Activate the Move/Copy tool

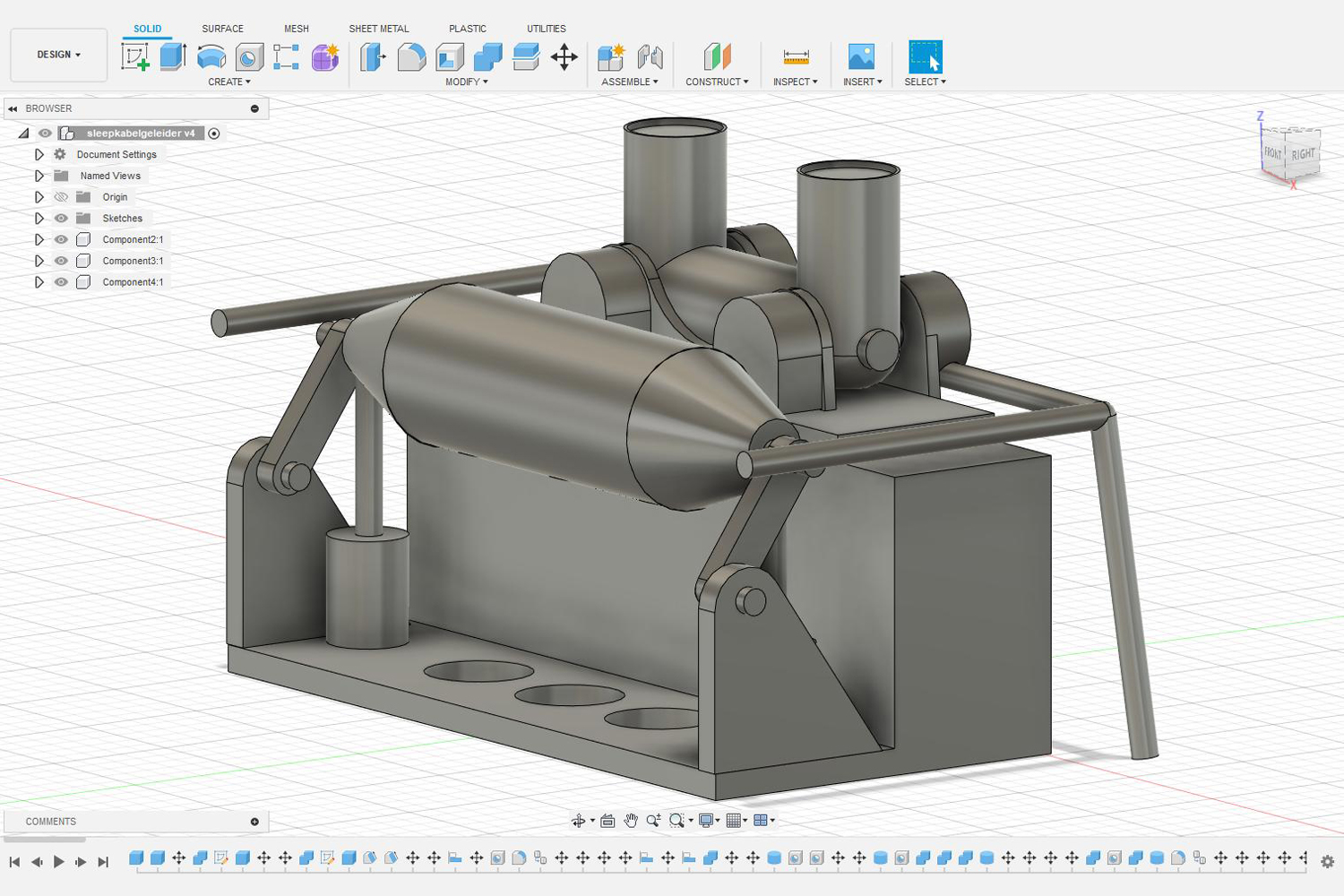click(x=564, y=57)
